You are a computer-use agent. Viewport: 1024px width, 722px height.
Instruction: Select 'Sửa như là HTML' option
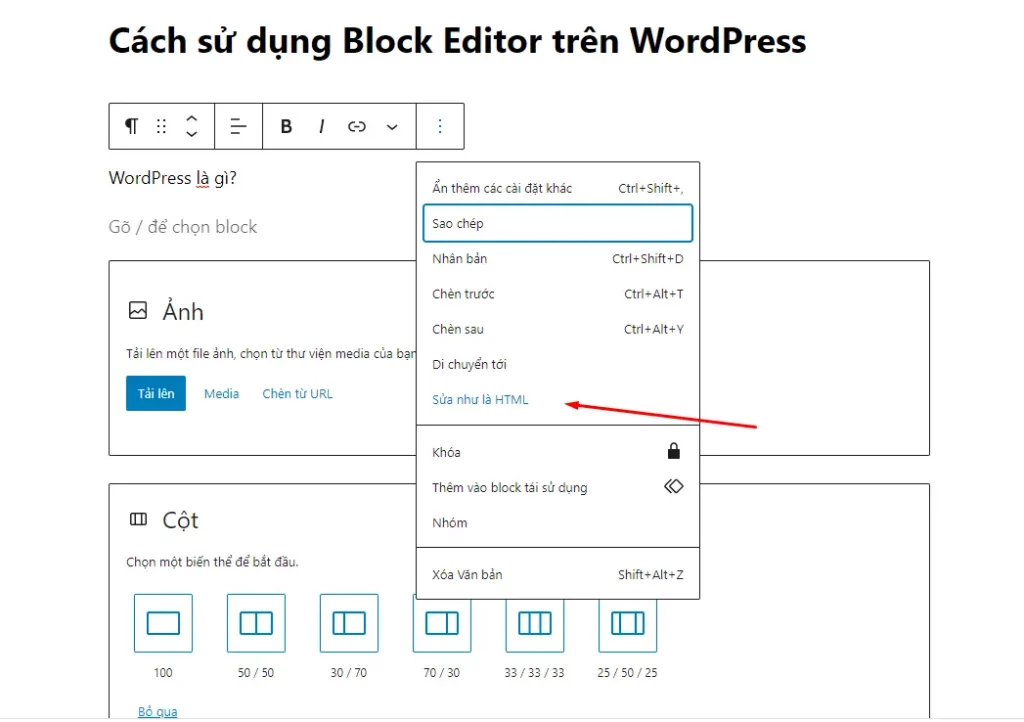coord(558,400)
